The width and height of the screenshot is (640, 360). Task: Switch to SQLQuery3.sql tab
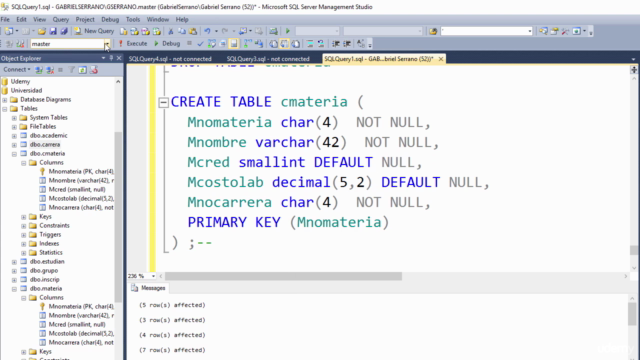point(268,59)
